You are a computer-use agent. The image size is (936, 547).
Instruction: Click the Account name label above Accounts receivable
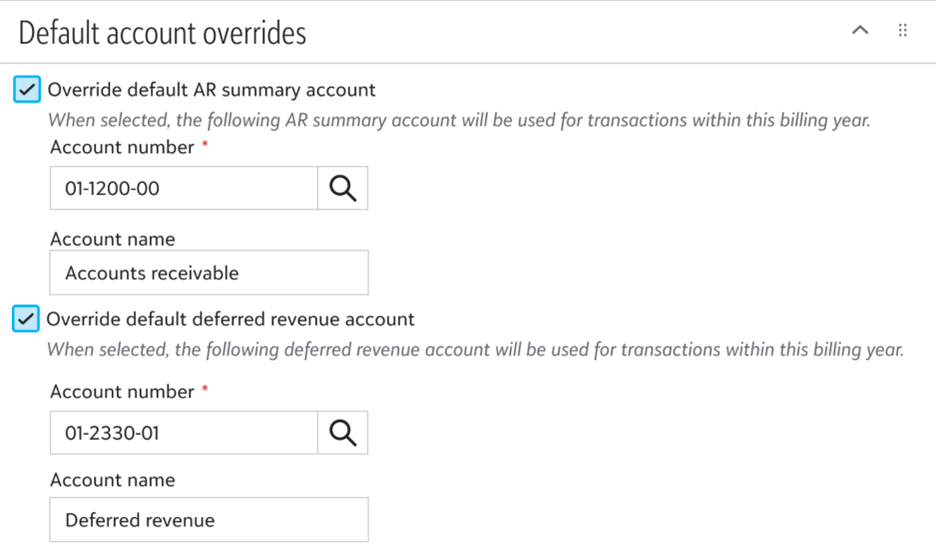[112, 239]
